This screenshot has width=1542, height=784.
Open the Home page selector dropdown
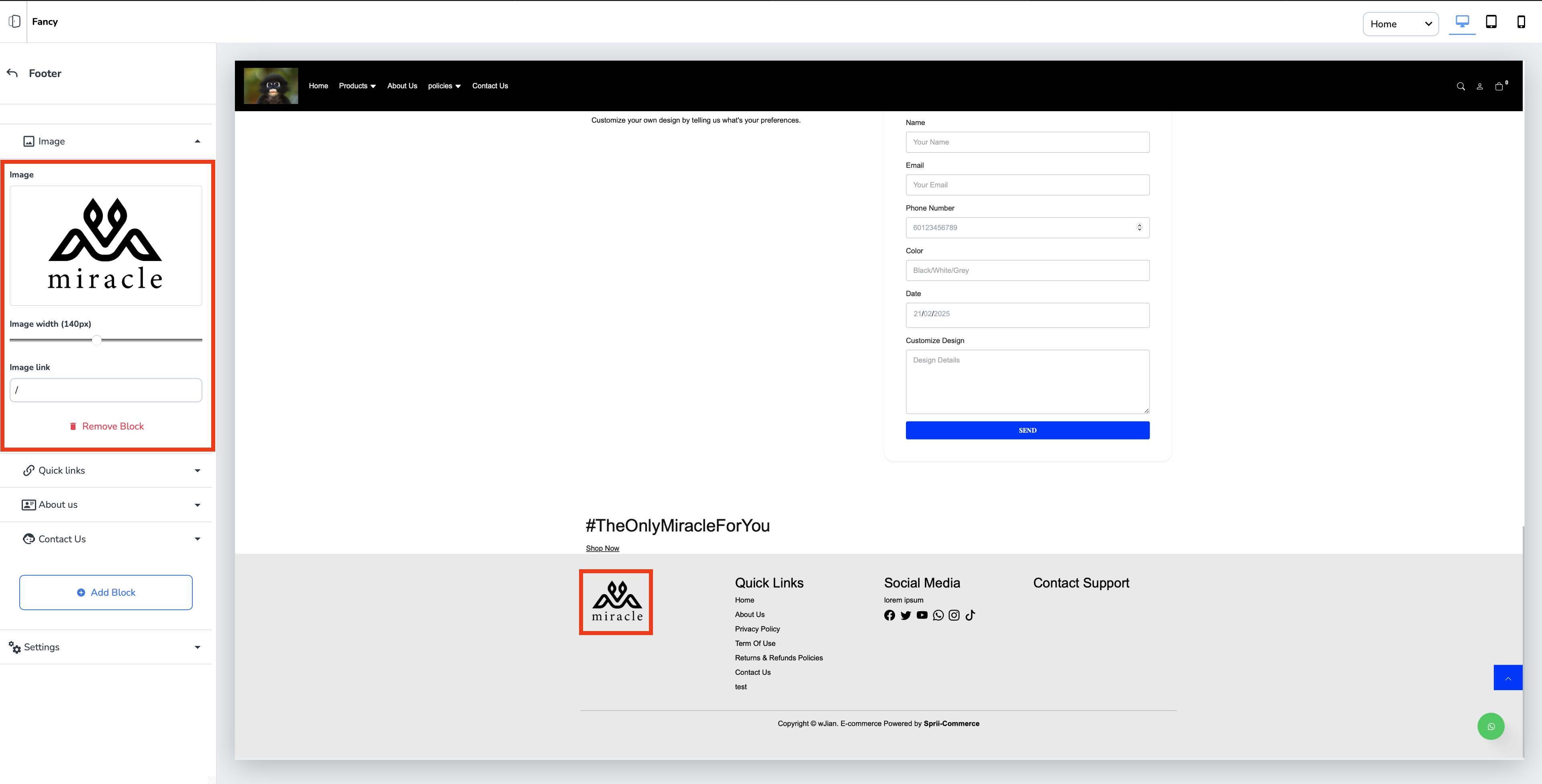tap(1400, 24)
